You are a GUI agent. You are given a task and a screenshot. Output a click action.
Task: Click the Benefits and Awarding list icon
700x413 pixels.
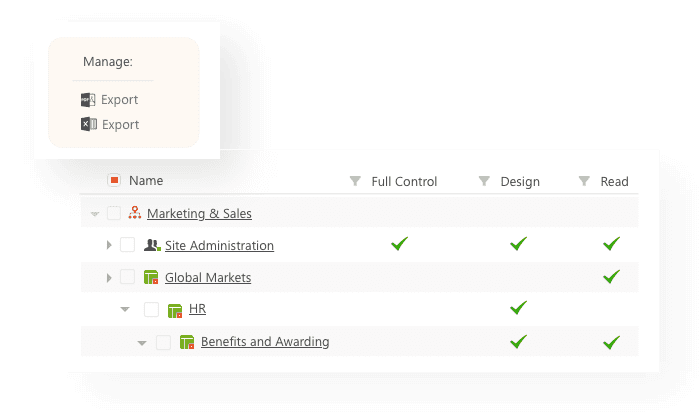pos(187,342)
